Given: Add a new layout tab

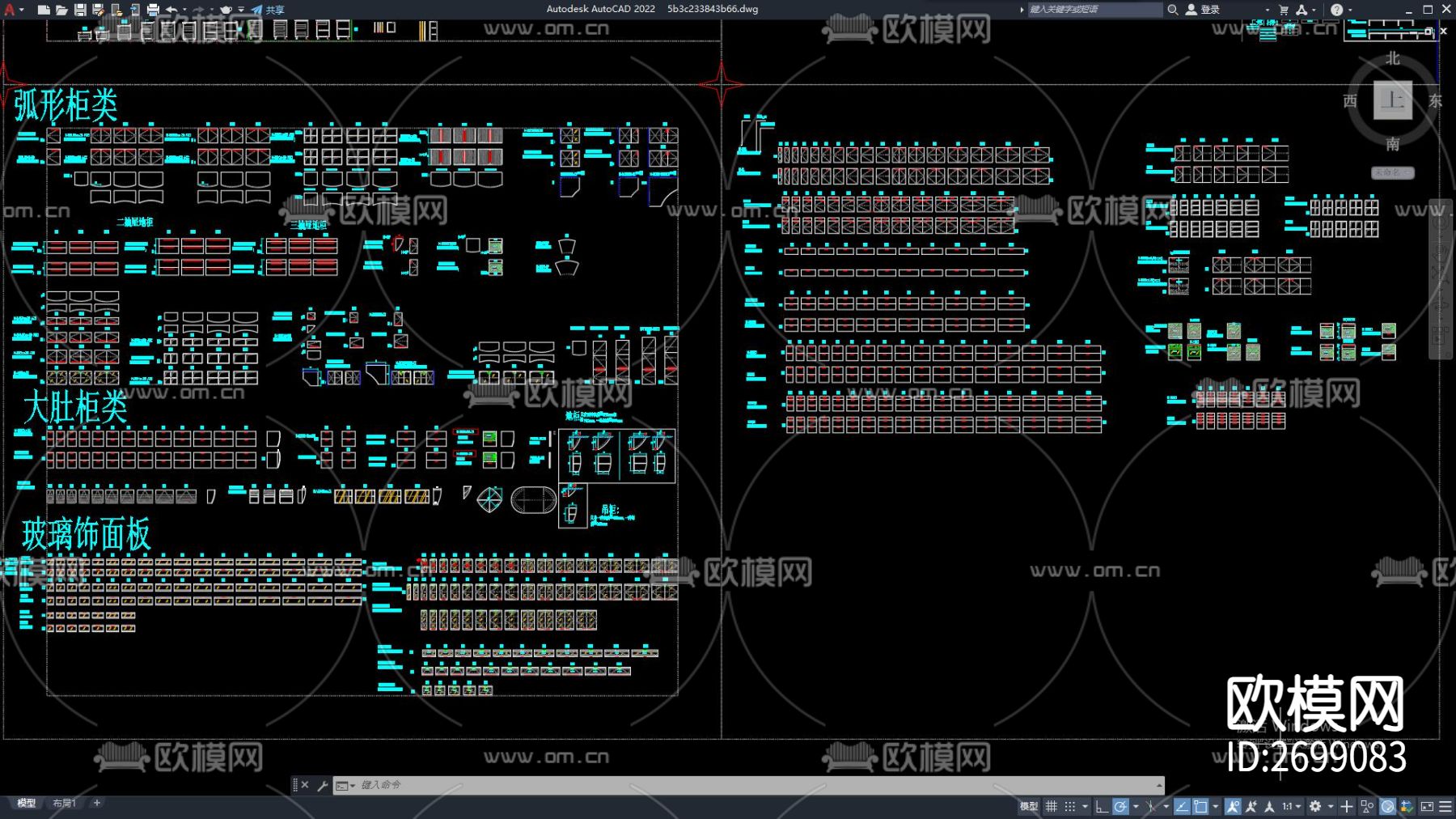Looking at the screenshot, I should [x=97, y=804].
